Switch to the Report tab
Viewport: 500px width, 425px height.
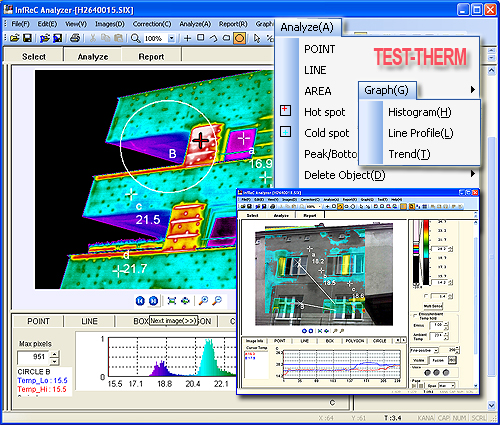151,56
